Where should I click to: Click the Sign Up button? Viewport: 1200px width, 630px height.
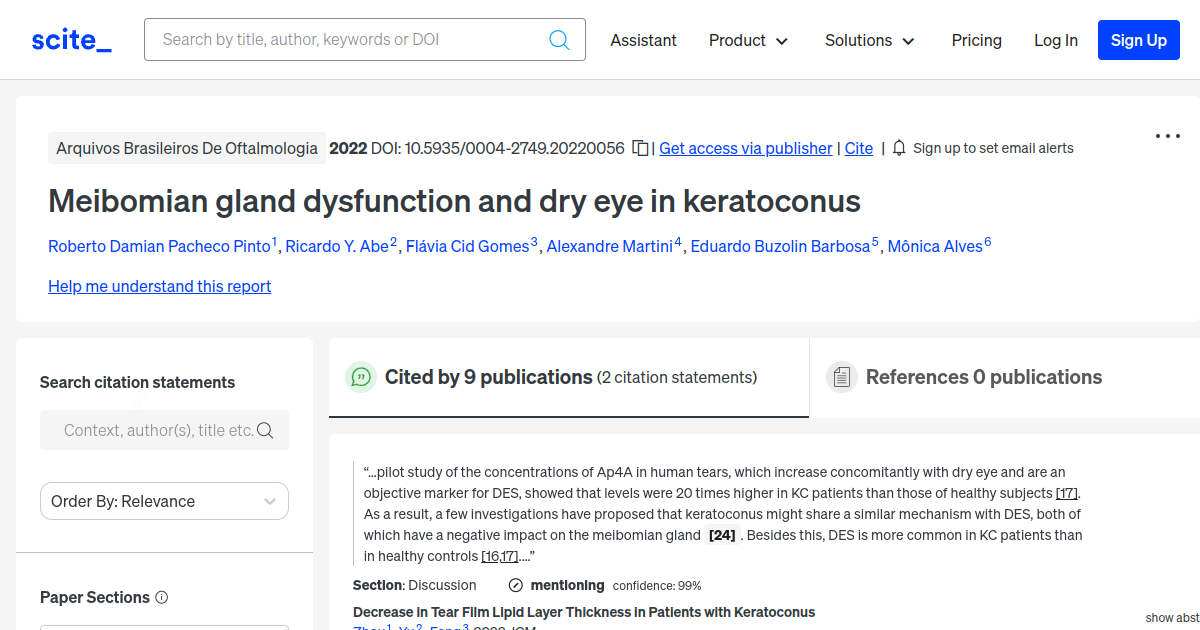[x=1138, y=40]
